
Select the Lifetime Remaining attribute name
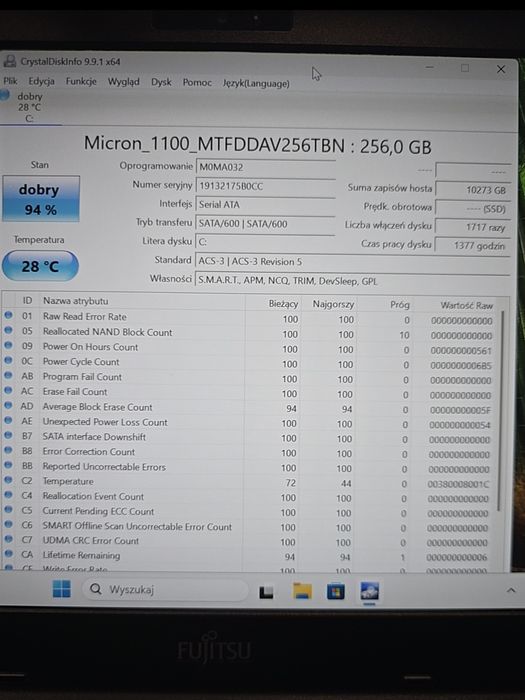(x=81, y=555)
